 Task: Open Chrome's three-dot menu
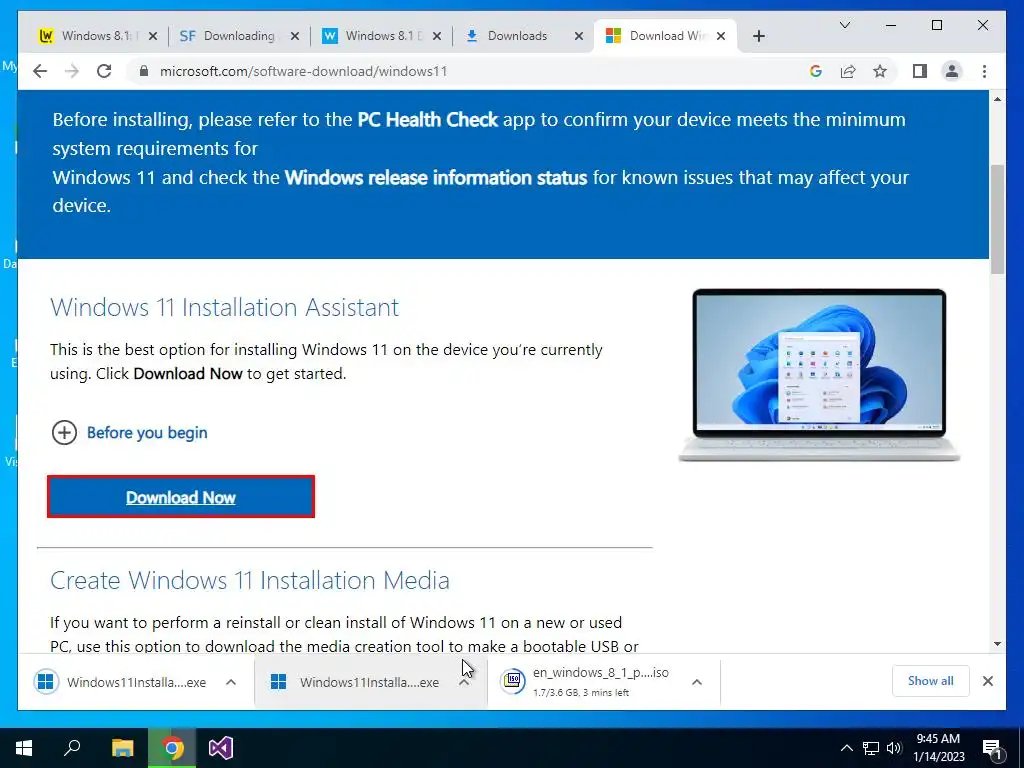(984, 71)
